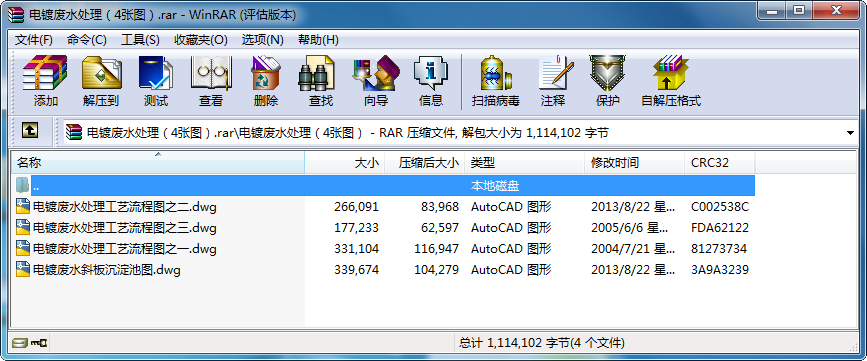Viewport: 867px width, 361px height.
Task: Sort by Name (名称) column header
Action: pyautogui.click(x=158, y=163)
